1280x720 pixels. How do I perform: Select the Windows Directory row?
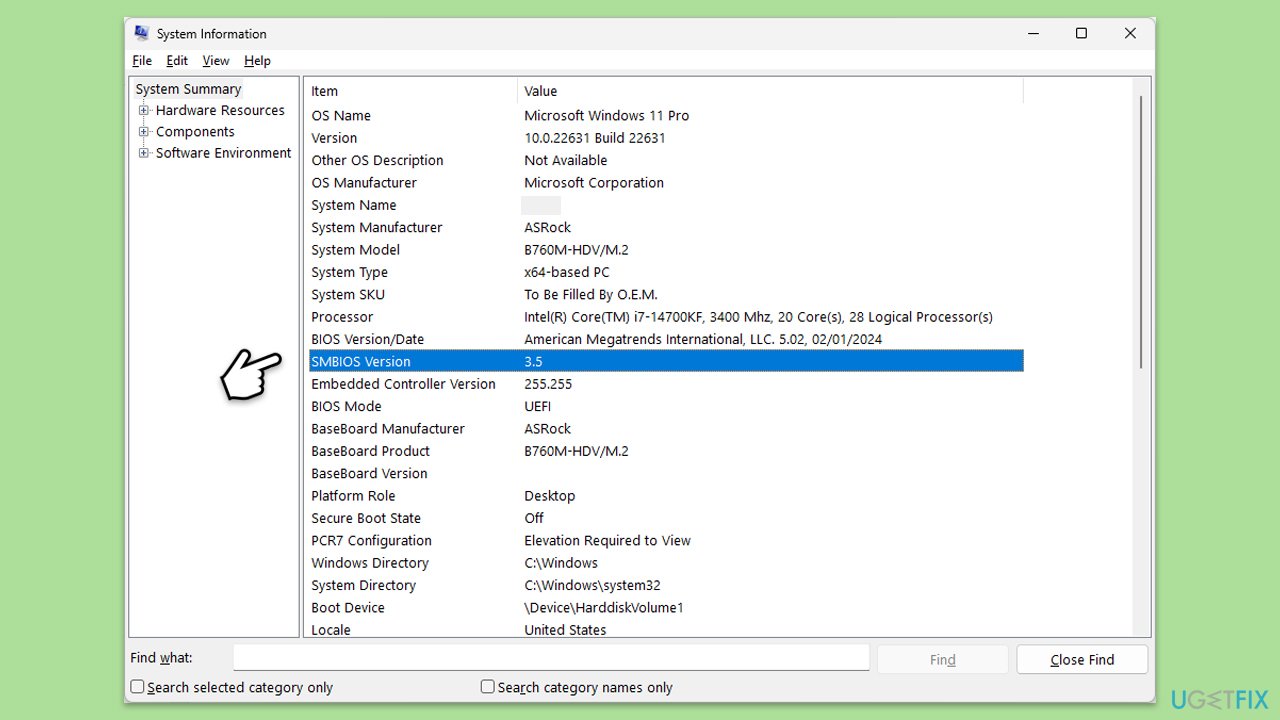click(666, 562)
